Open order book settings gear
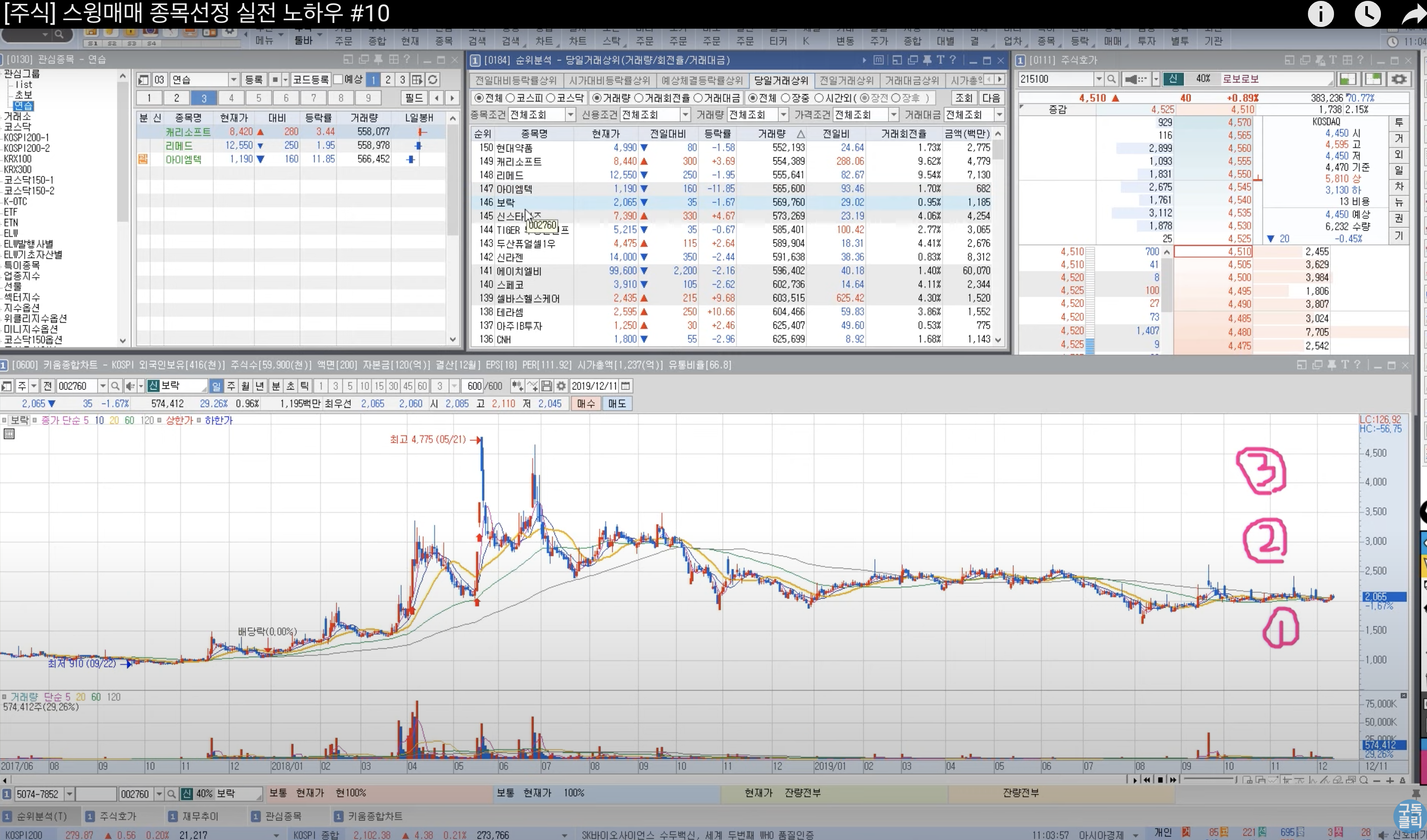Viewport: 1427px width, 840px height. [x=1399, y=79]
